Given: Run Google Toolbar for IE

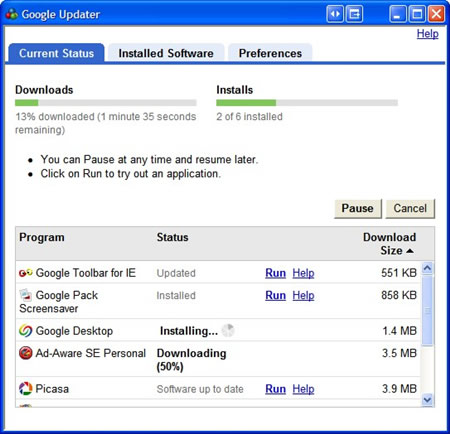Looking at the screenshot, I should click(275, 273).
